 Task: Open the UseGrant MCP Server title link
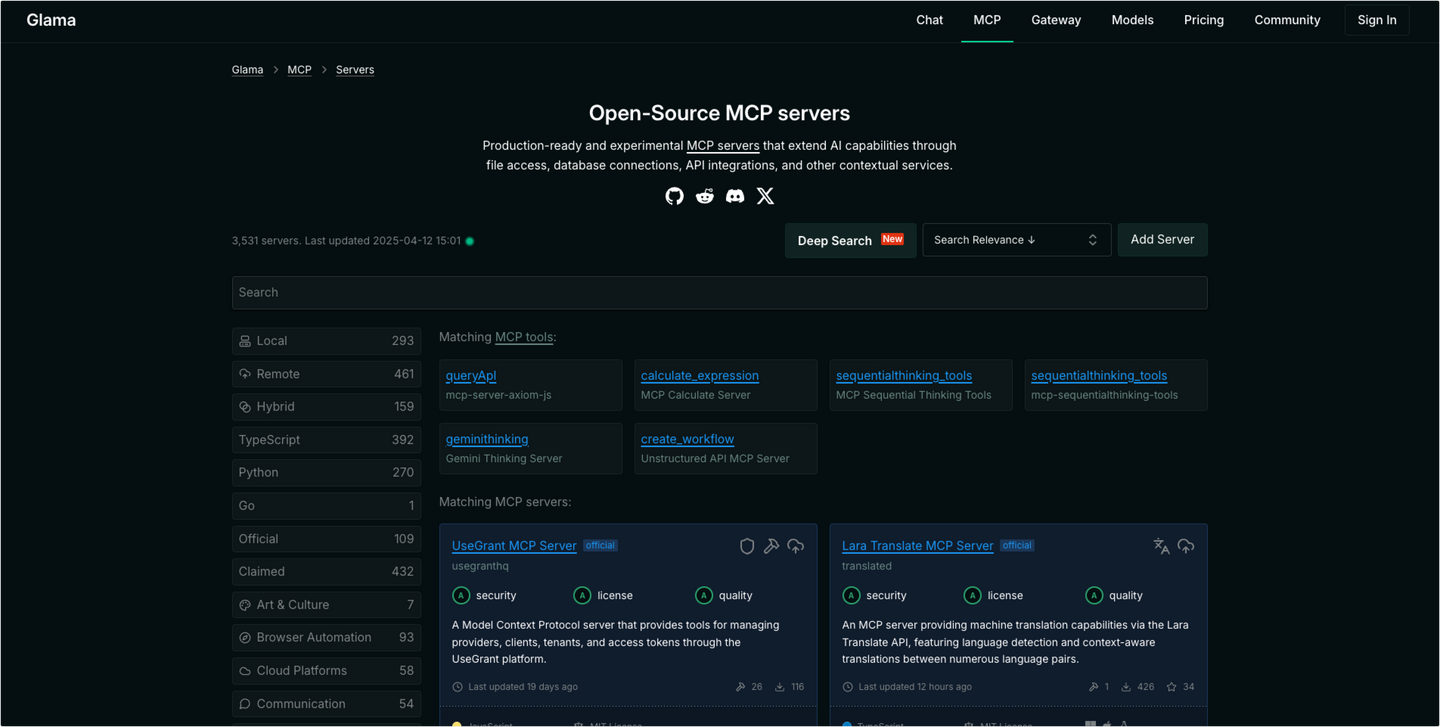click(x=514, y=546)
